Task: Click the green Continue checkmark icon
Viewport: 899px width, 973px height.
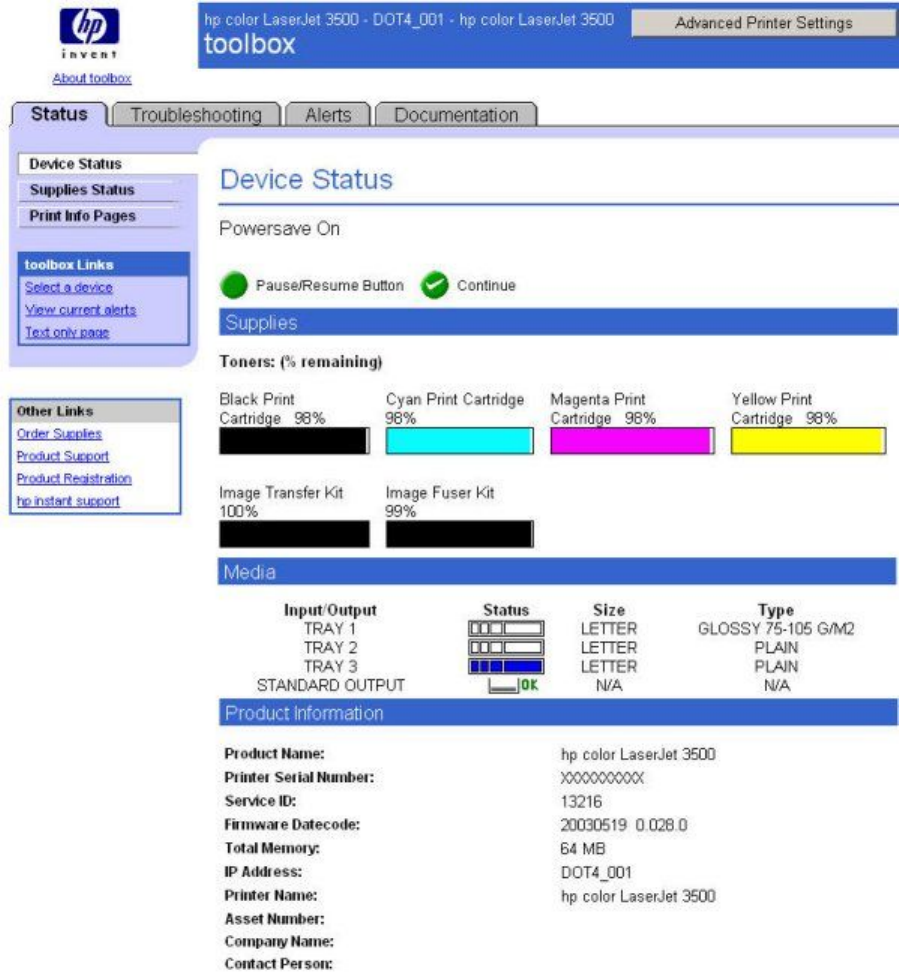Action: point(434,285)
